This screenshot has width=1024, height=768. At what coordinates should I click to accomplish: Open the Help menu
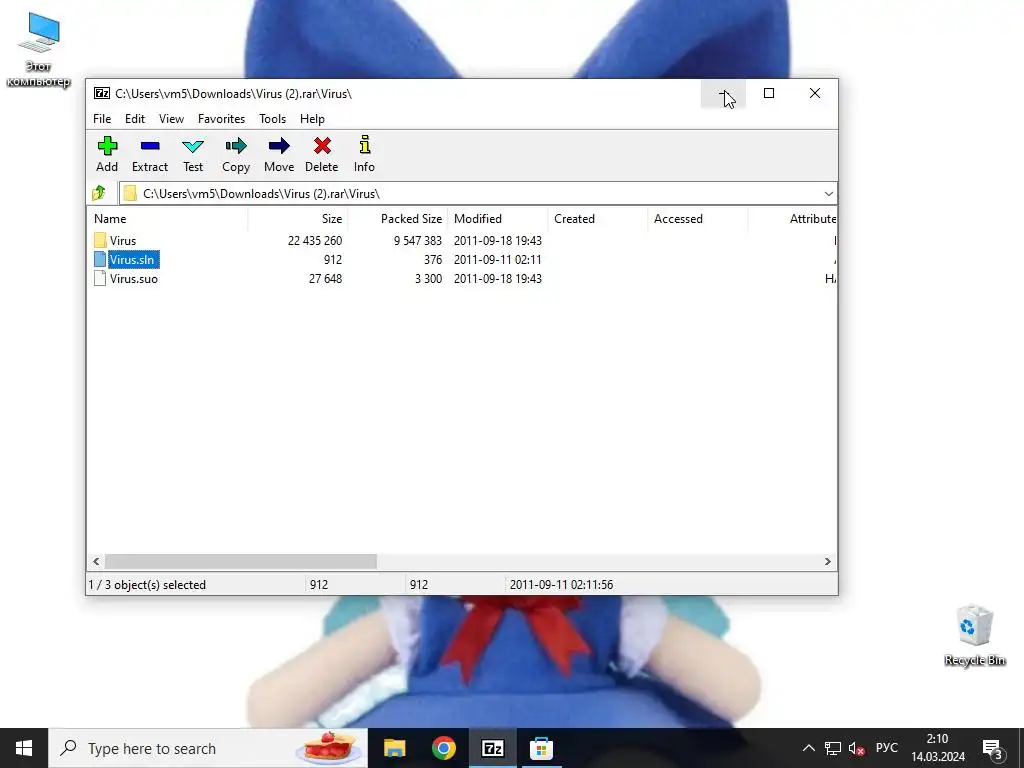pyautogui.click(x=312, y=119)
